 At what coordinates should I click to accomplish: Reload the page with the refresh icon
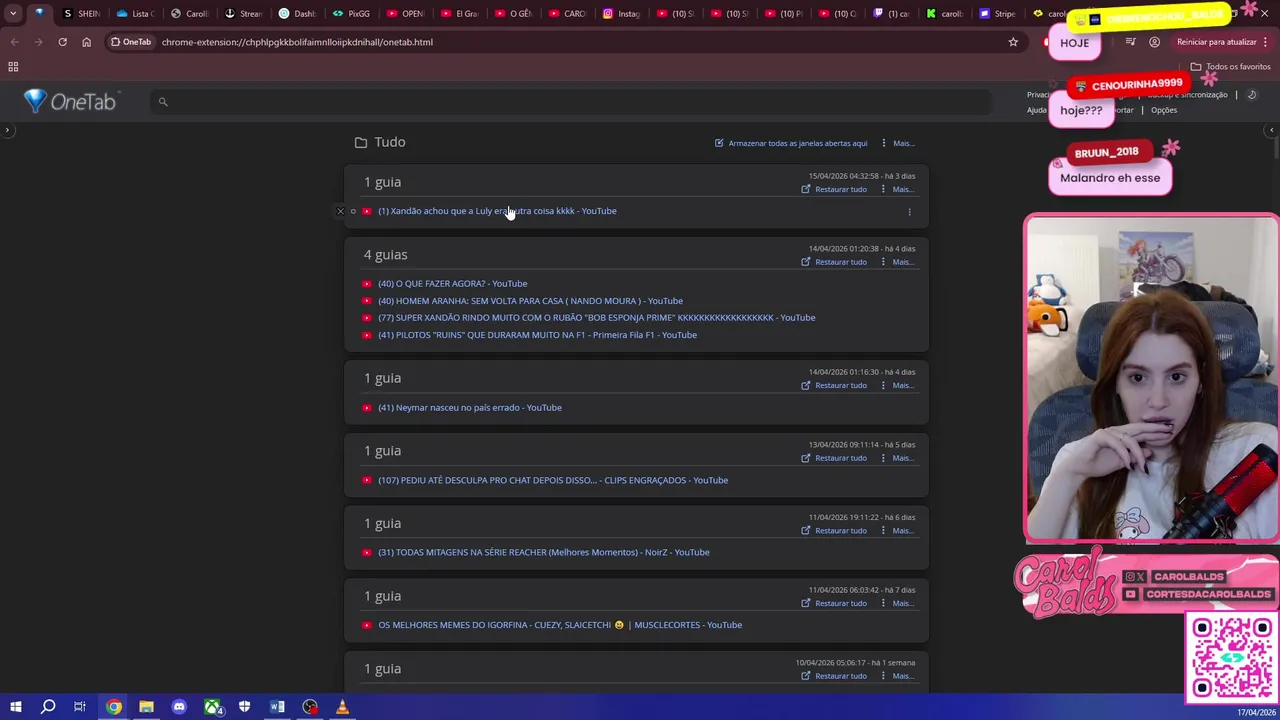point(62,42)
